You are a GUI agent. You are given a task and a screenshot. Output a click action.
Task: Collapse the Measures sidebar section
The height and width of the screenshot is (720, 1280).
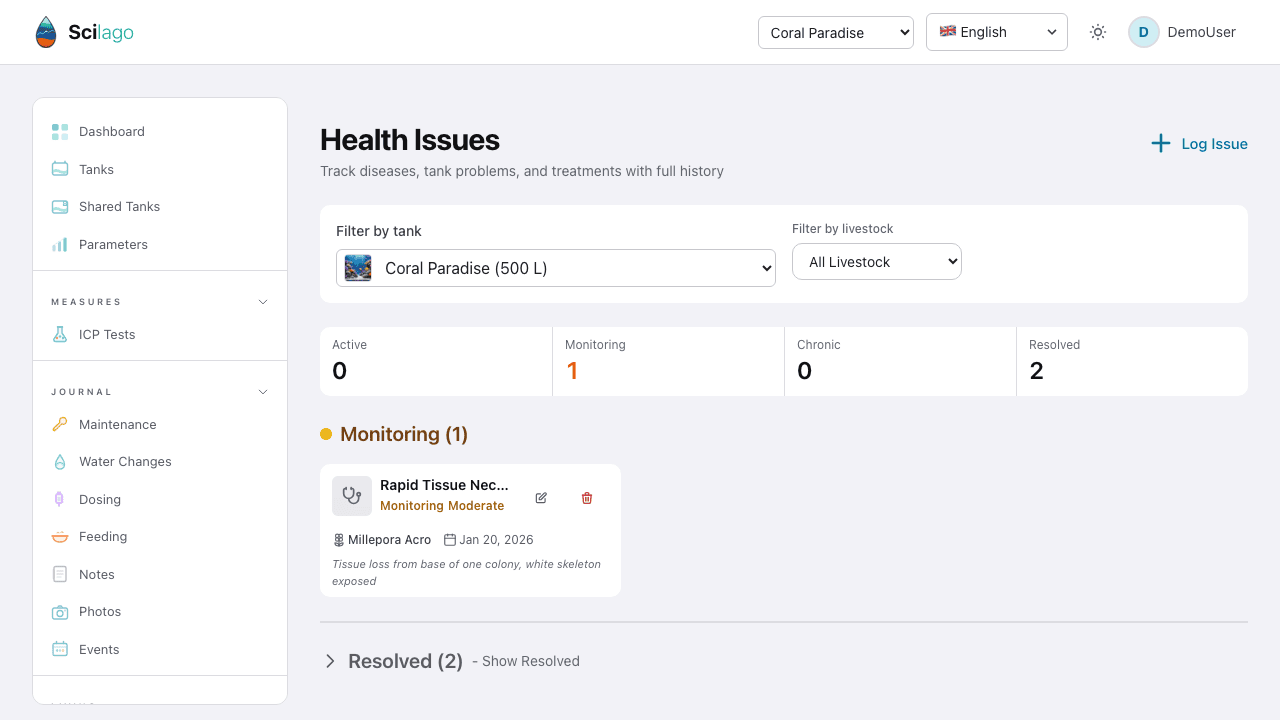coord(263,302)
